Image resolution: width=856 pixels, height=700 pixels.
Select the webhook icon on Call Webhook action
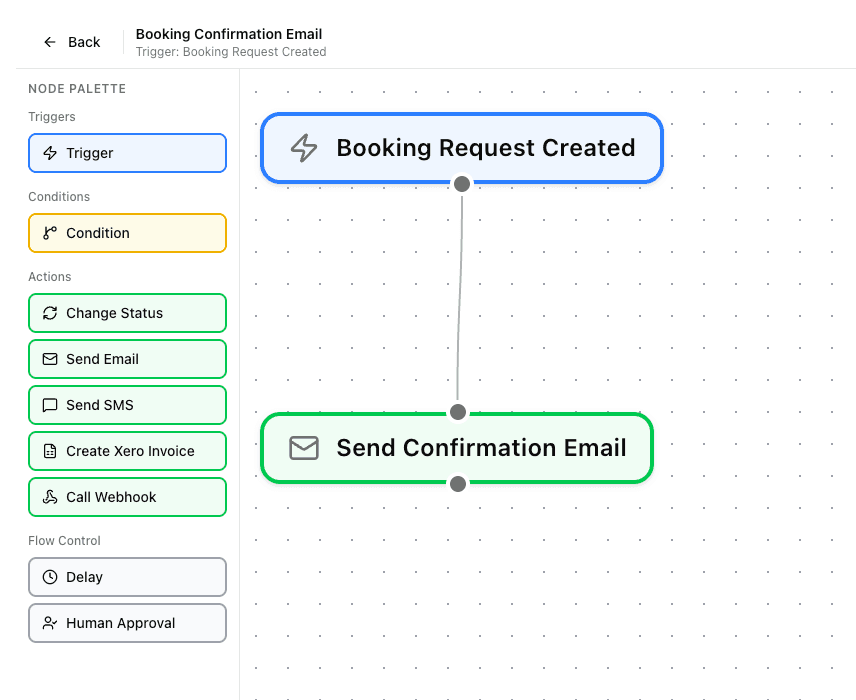coord(49,497)
